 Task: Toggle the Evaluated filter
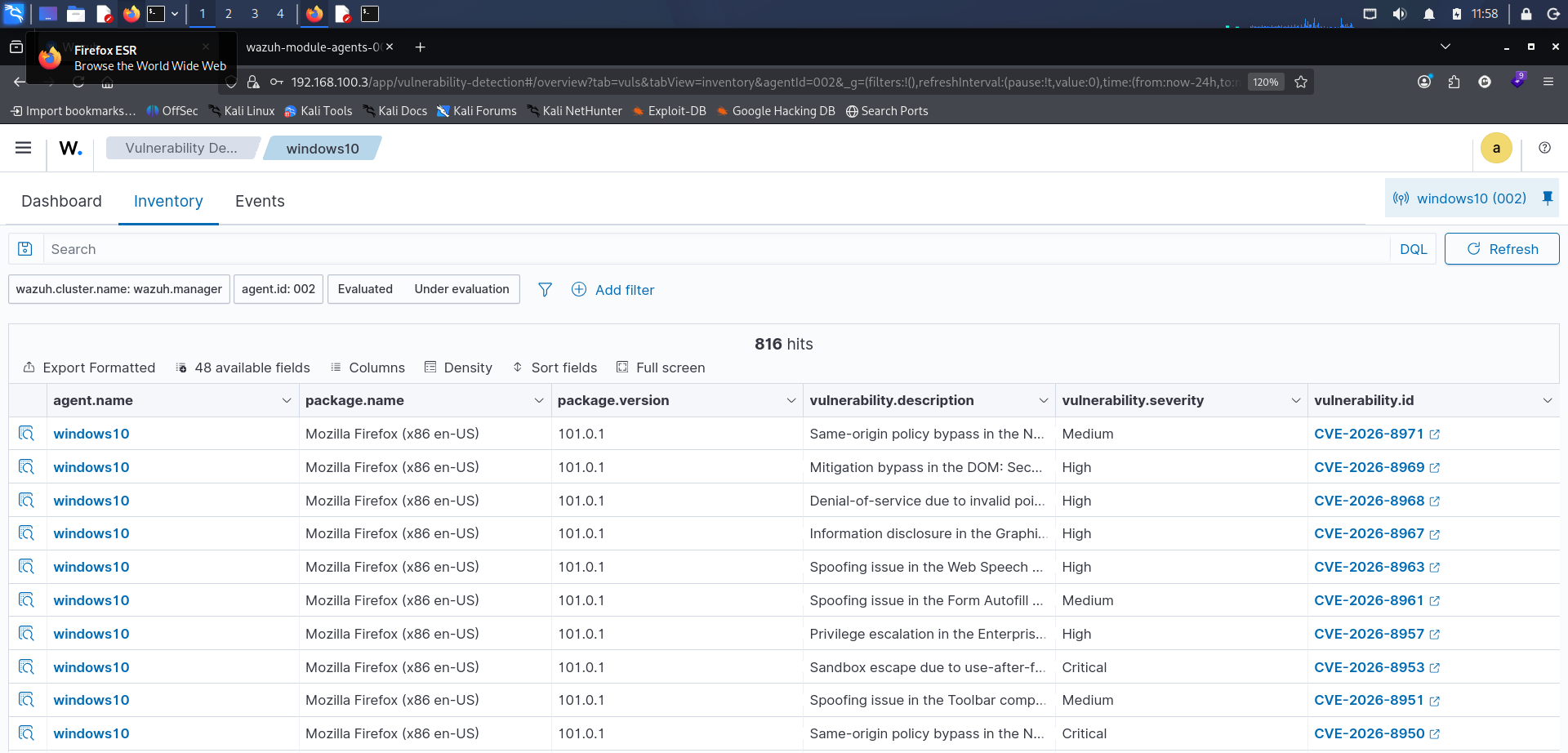(x=365, y=289)
